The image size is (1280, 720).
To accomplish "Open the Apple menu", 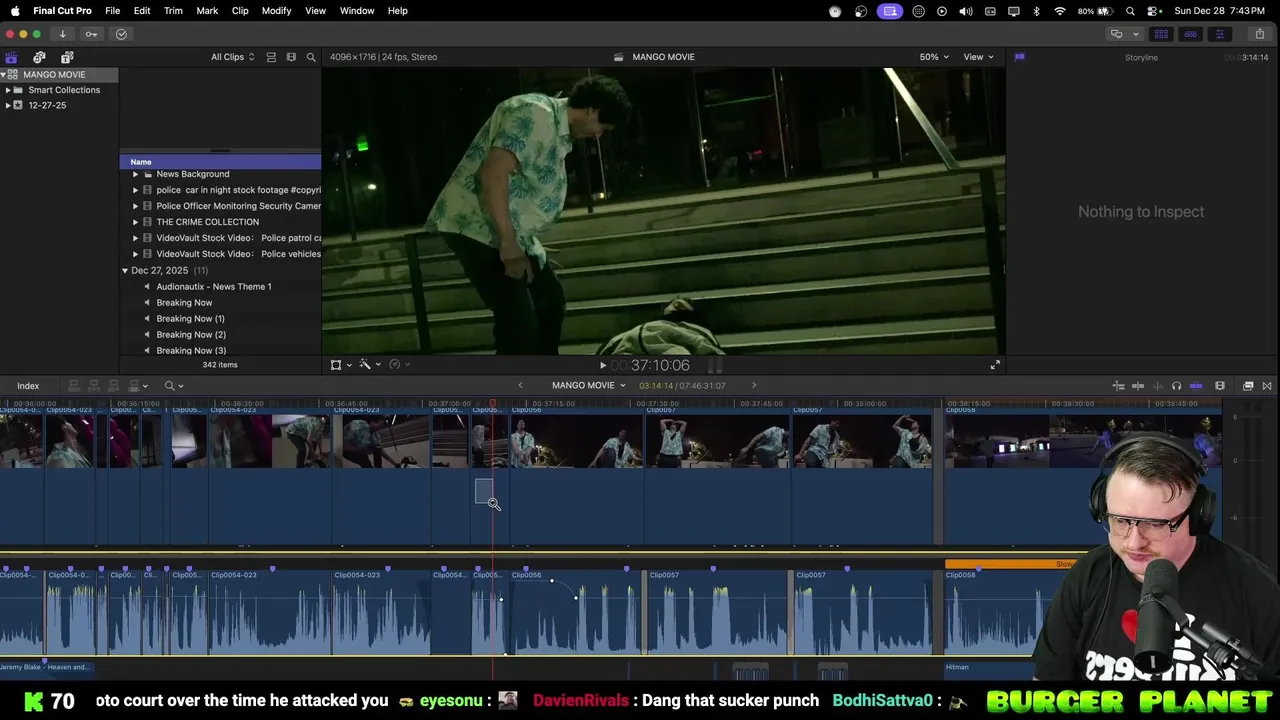I will click(x=15, y=11).
